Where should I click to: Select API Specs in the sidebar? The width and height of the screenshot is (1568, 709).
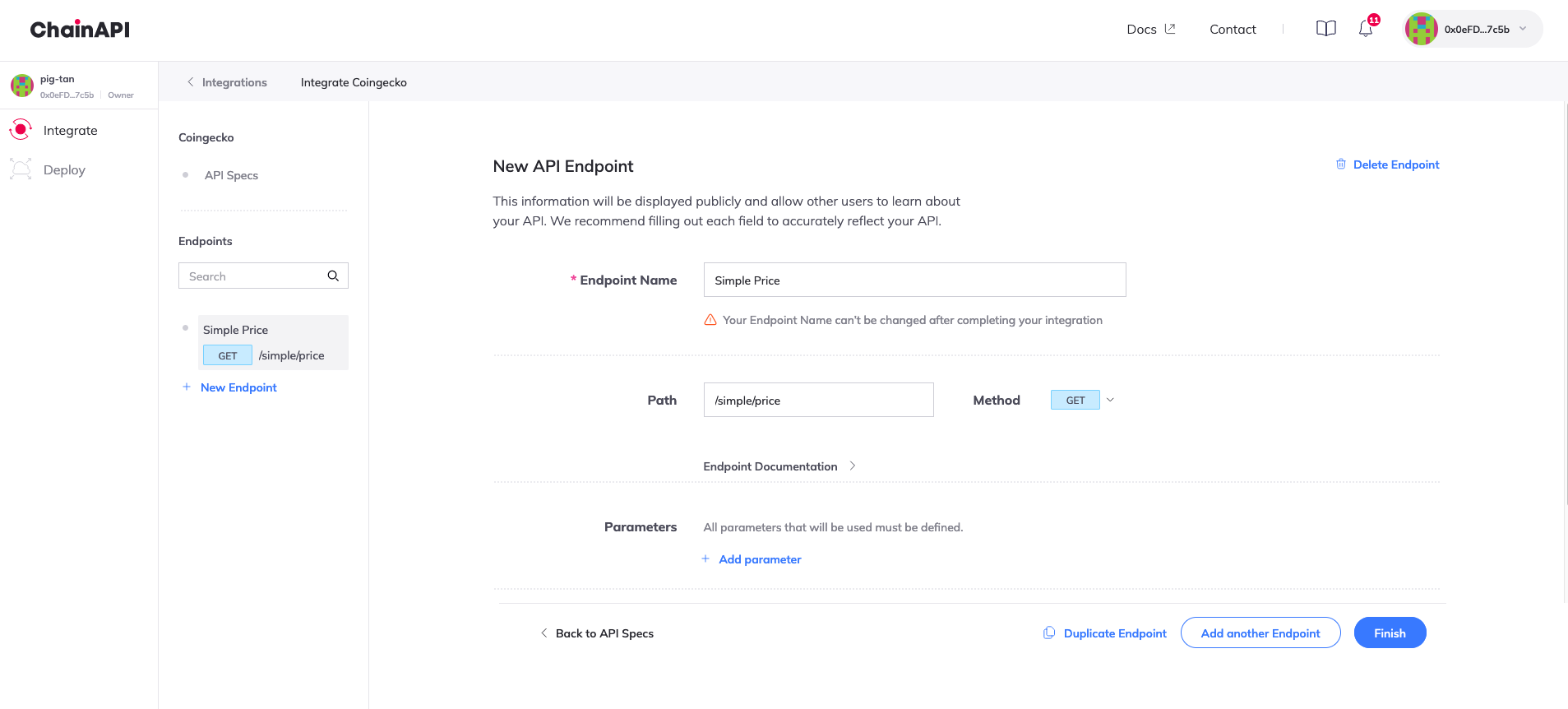pyautogui.click(x=231, y=175)
